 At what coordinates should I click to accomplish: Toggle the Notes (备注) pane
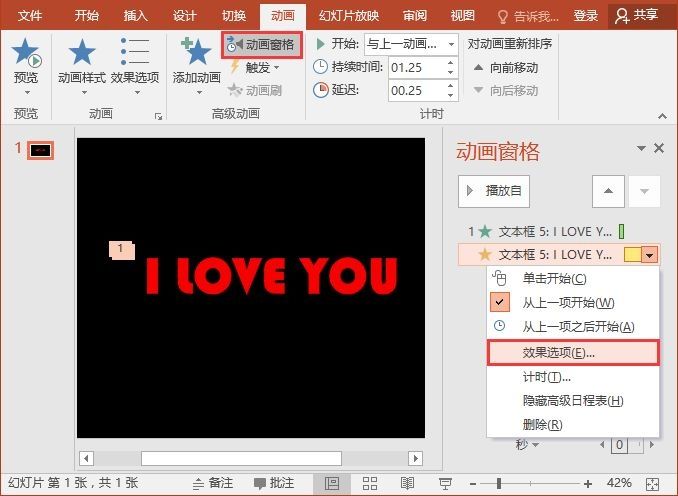pos(213,483)
